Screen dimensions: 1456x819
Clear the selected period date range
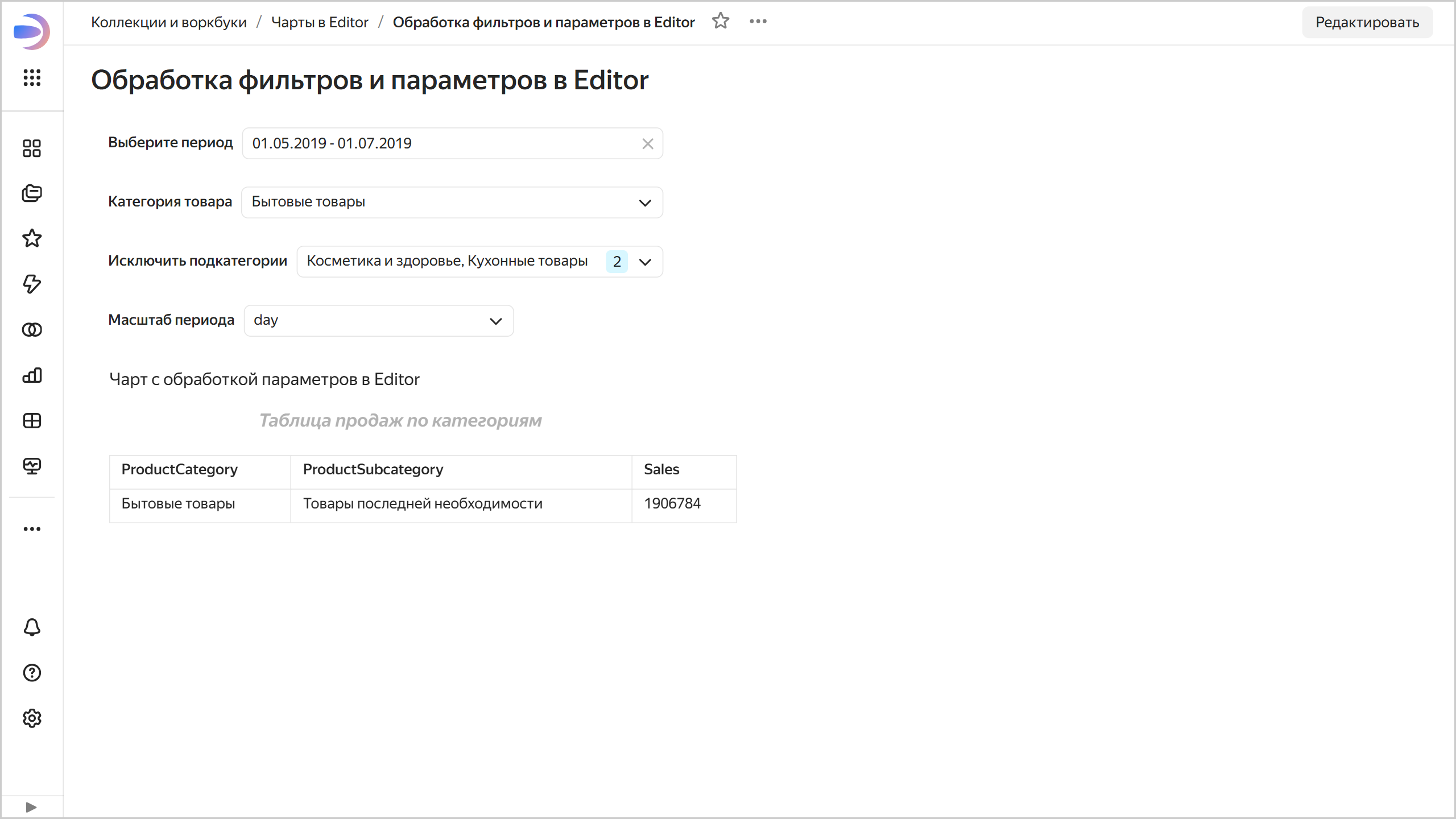point(647,144)
